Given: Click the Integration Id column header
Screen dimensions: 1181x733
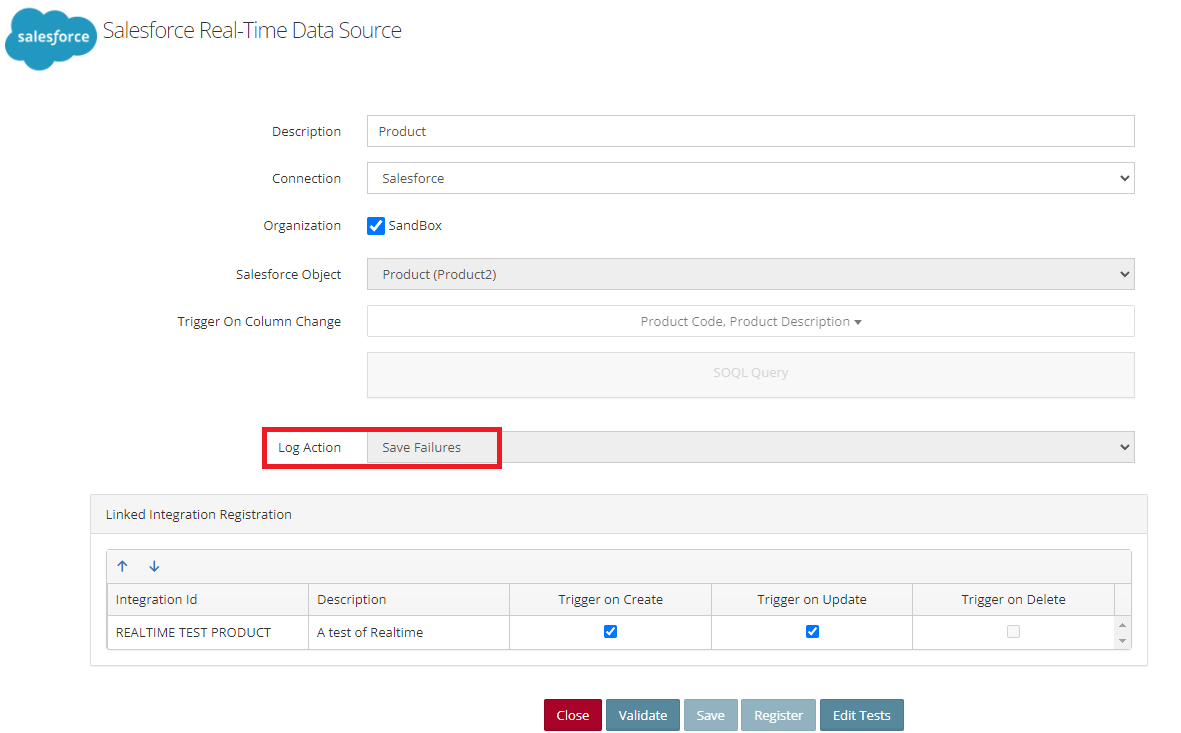Looking at the screenshot, I should tap(208, 600).
